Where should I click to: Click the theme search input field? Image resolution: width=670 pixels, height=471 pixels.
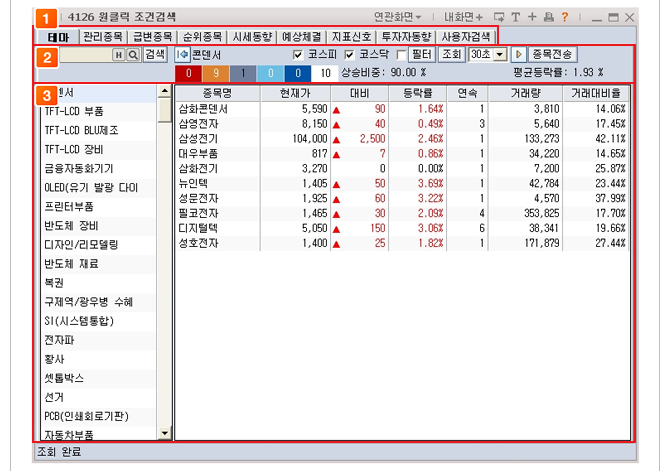[85, 55]
